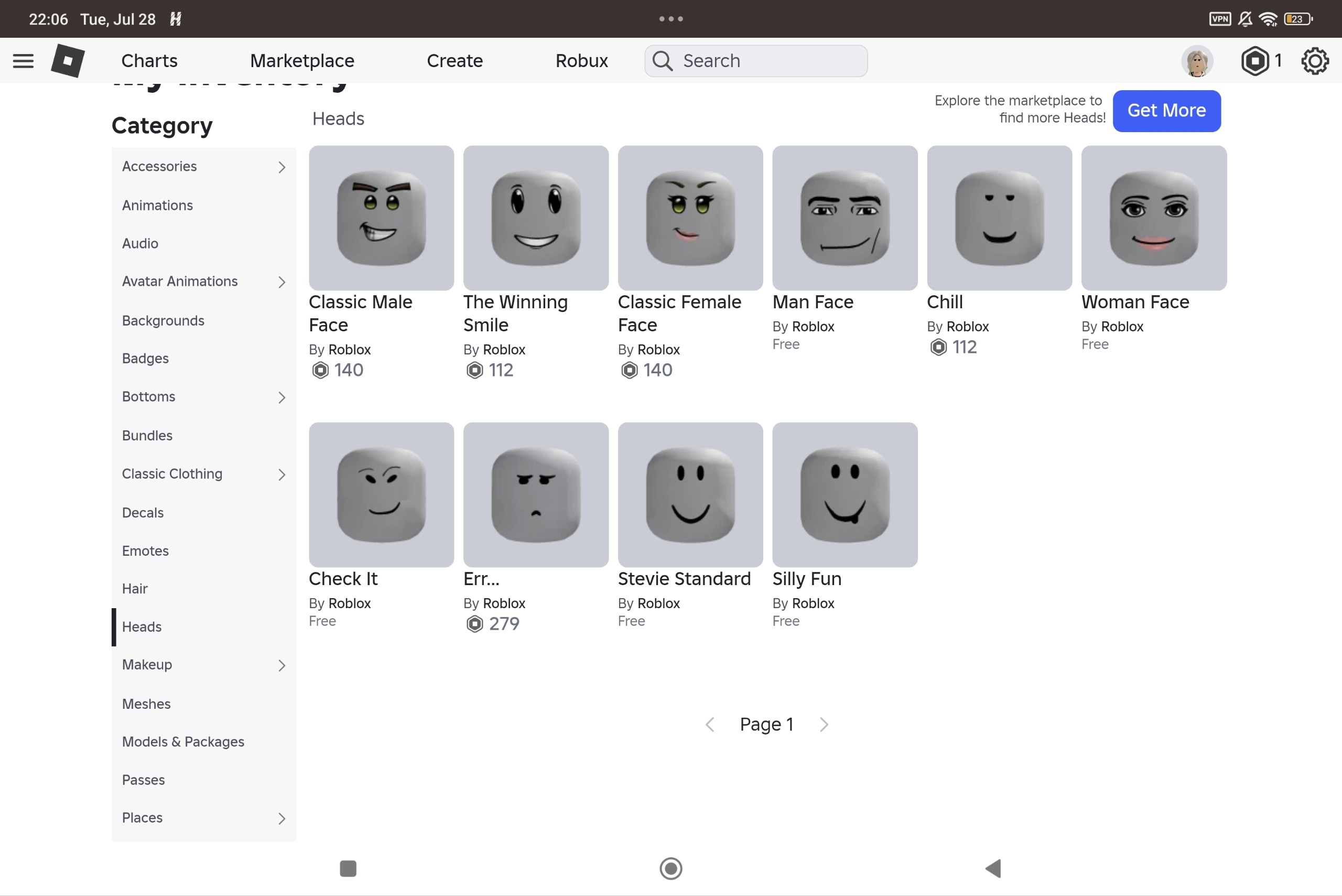Open the Robux tab

581,61
